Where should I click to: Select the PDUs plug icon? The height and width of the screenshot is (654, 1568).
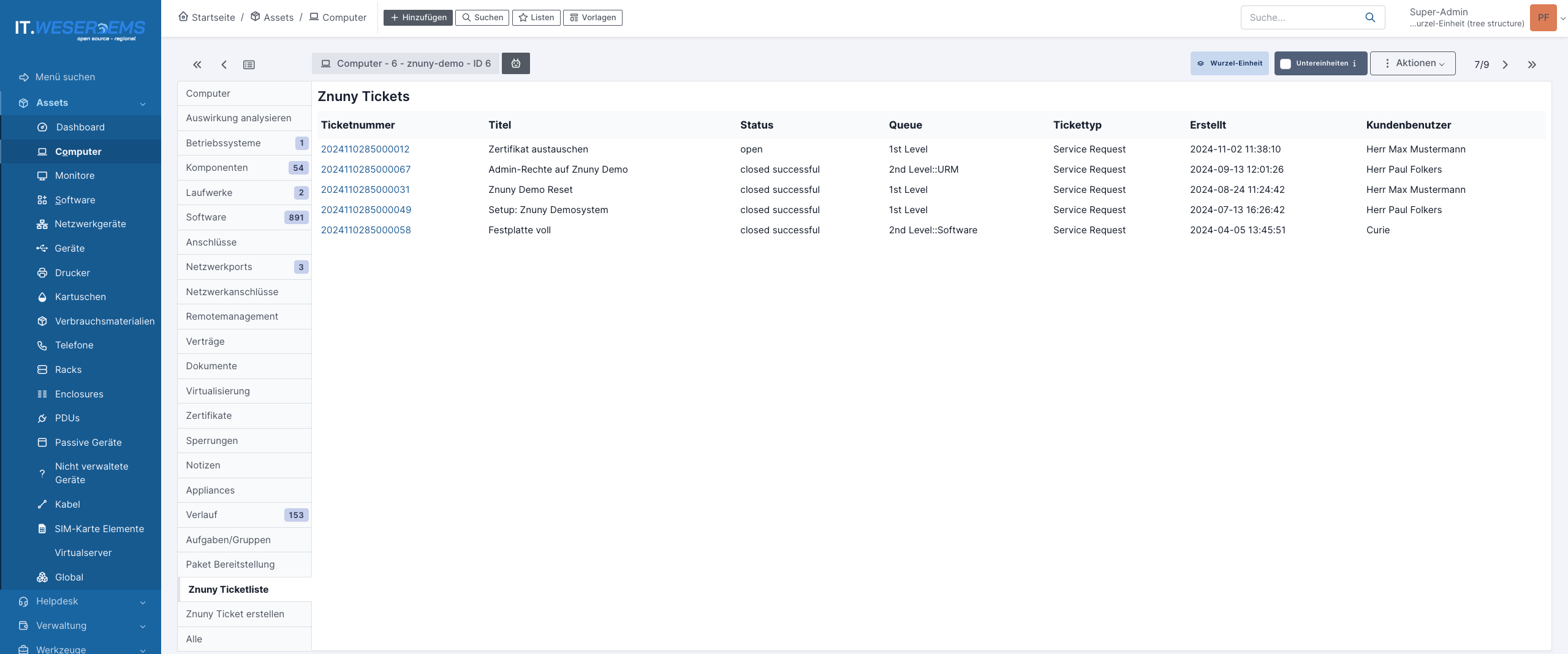(42, 418)
